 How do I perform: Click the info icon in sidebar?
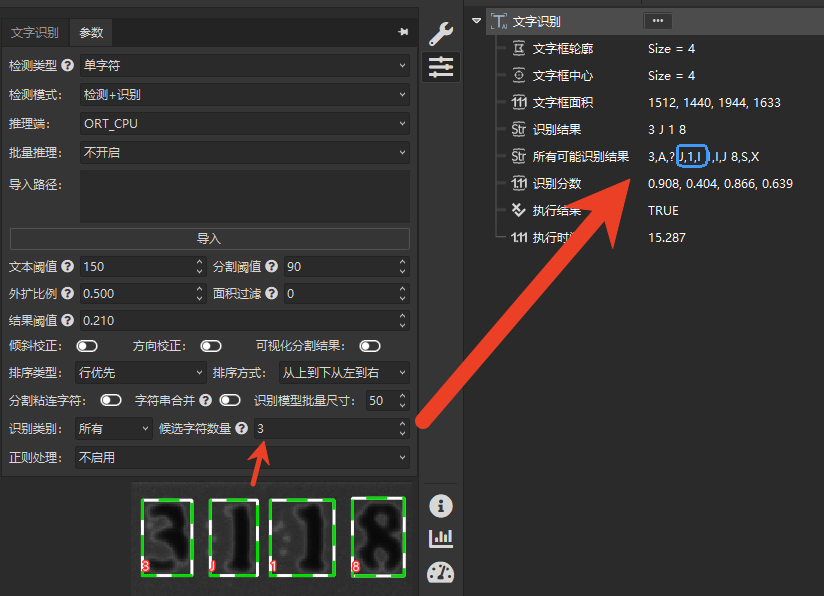[x=440, y=506]
